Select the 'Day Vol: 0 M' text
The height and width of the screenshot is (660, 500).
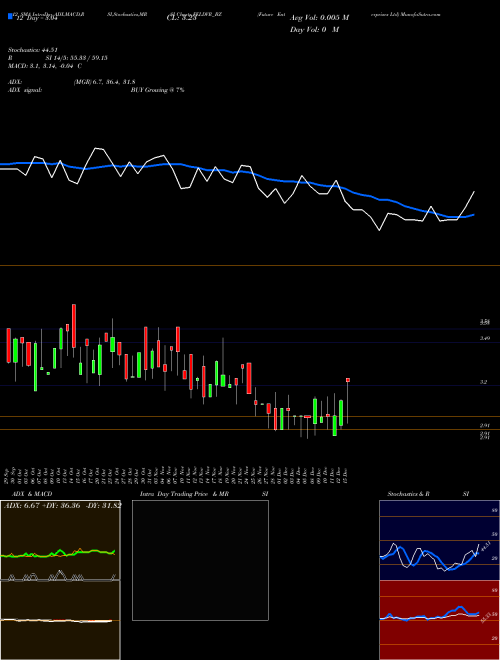(314, 30)
